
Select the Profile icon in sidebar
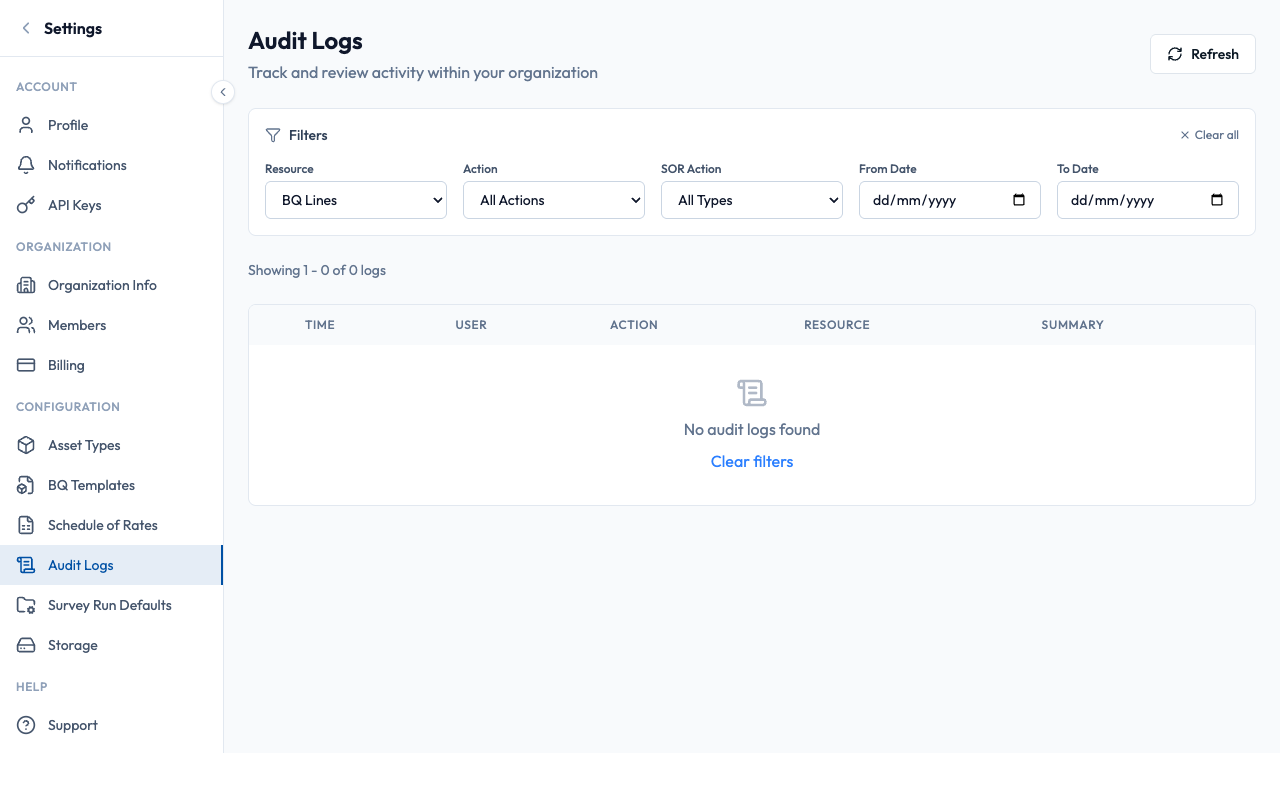26,124
